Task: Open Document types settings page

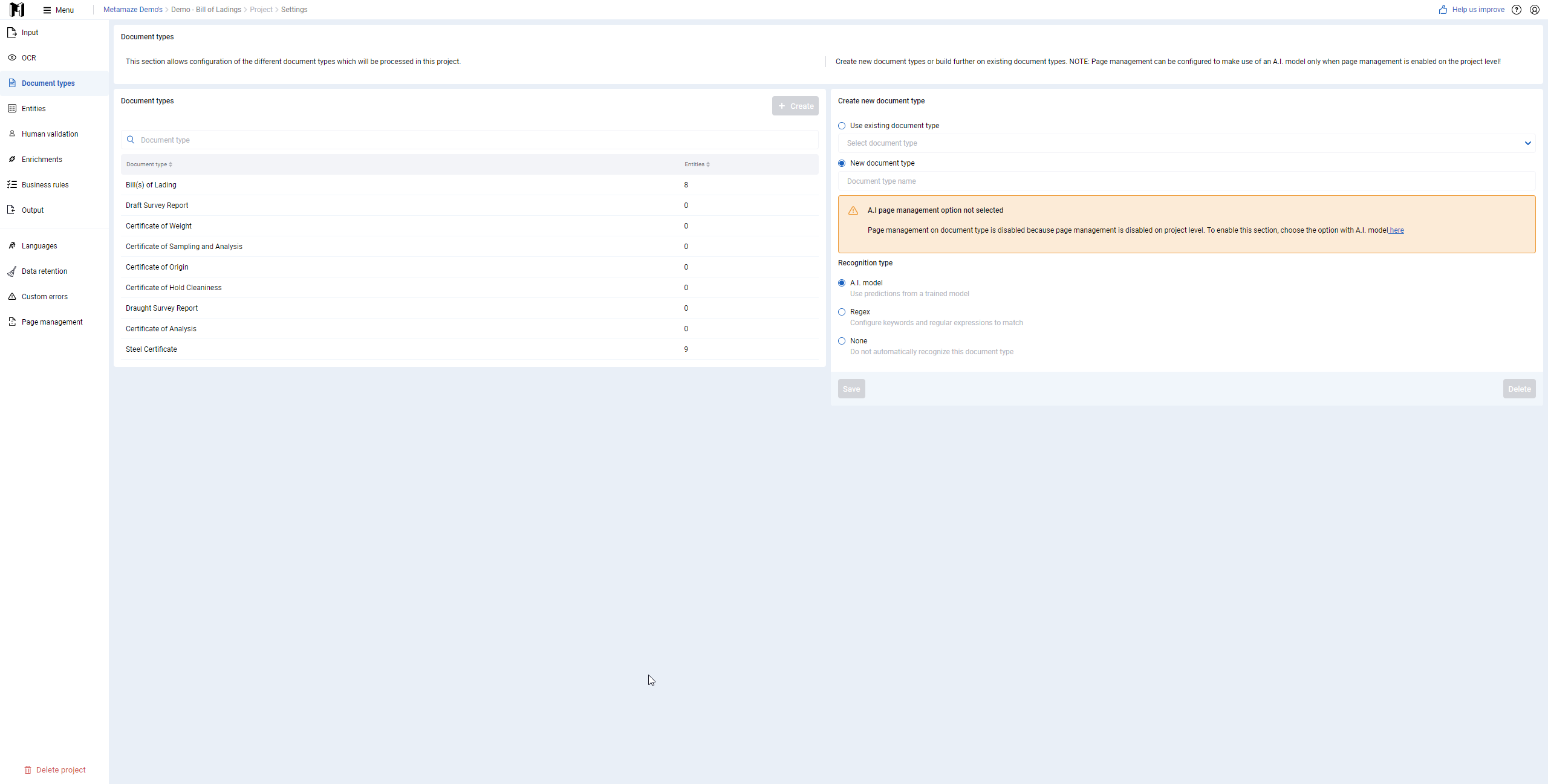Action: click(54, 83)
